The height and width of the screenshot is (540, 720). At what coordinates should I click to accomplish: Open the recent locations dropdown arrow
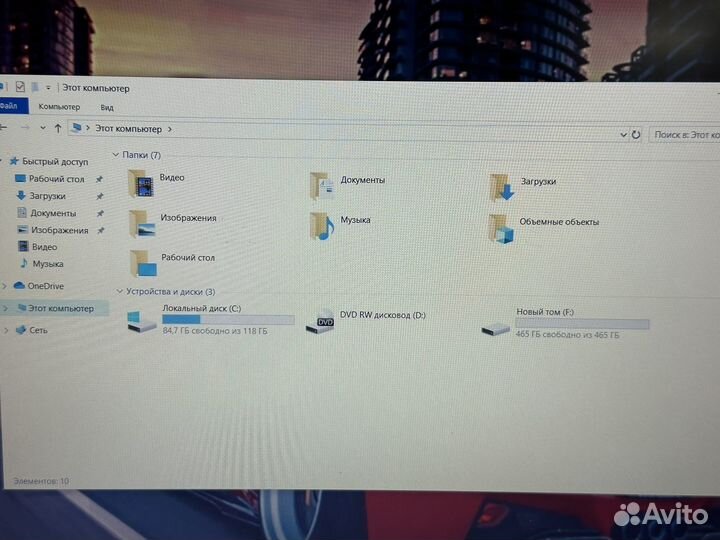pyautogui.click(x=43, y=128)
